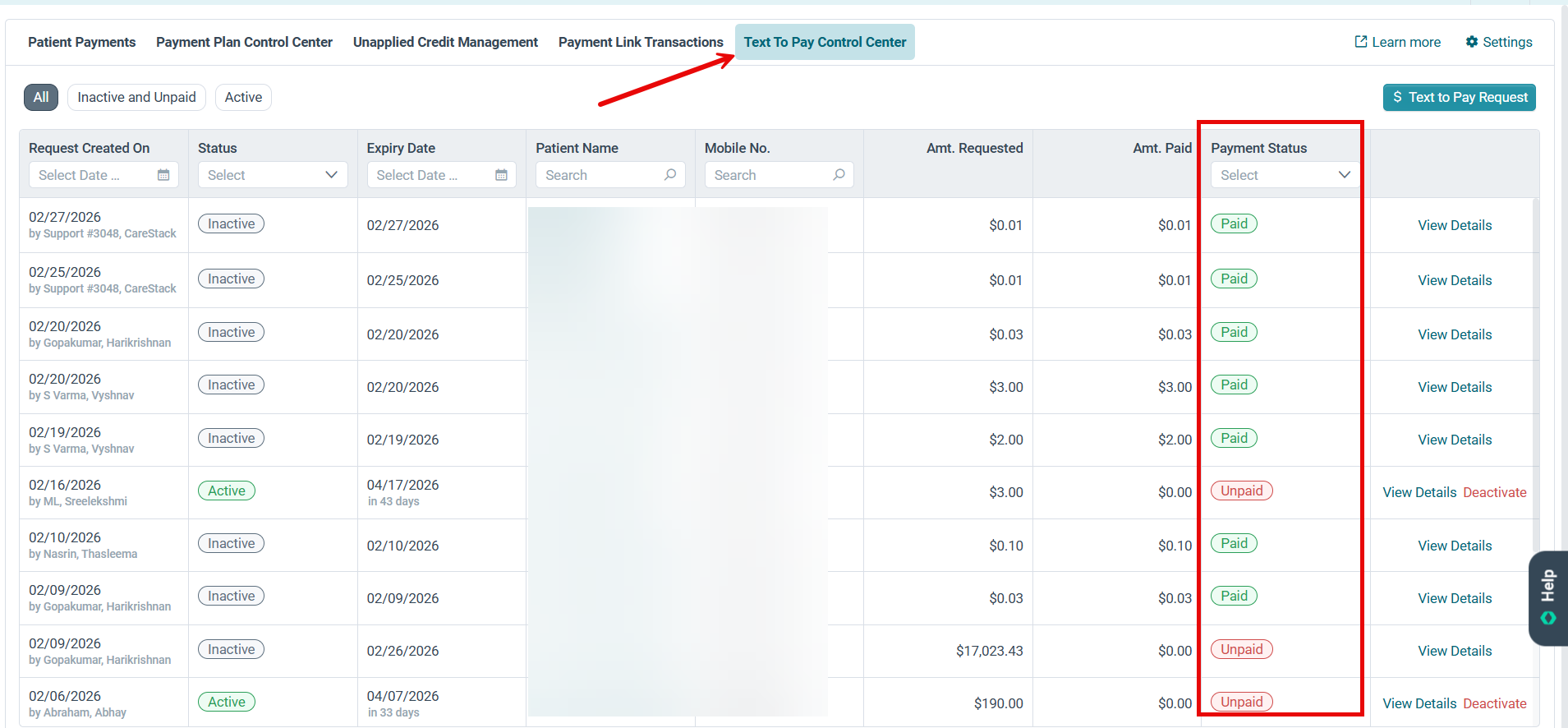Click the Amt. Paid column header
This screenshot has height=728, width=1568.
coord(1161,148)
